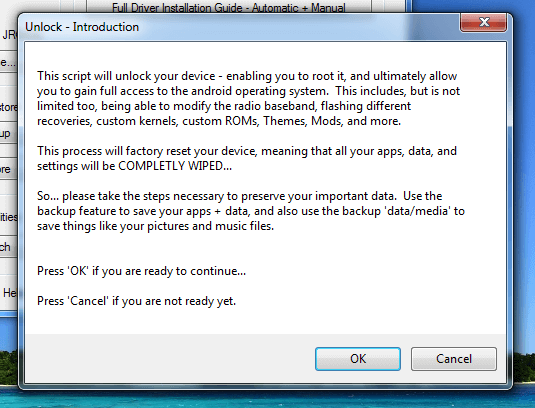Click the partially hidden button ending in 'up'
This screenshot has height=408, width=535.
click(9, 133)
